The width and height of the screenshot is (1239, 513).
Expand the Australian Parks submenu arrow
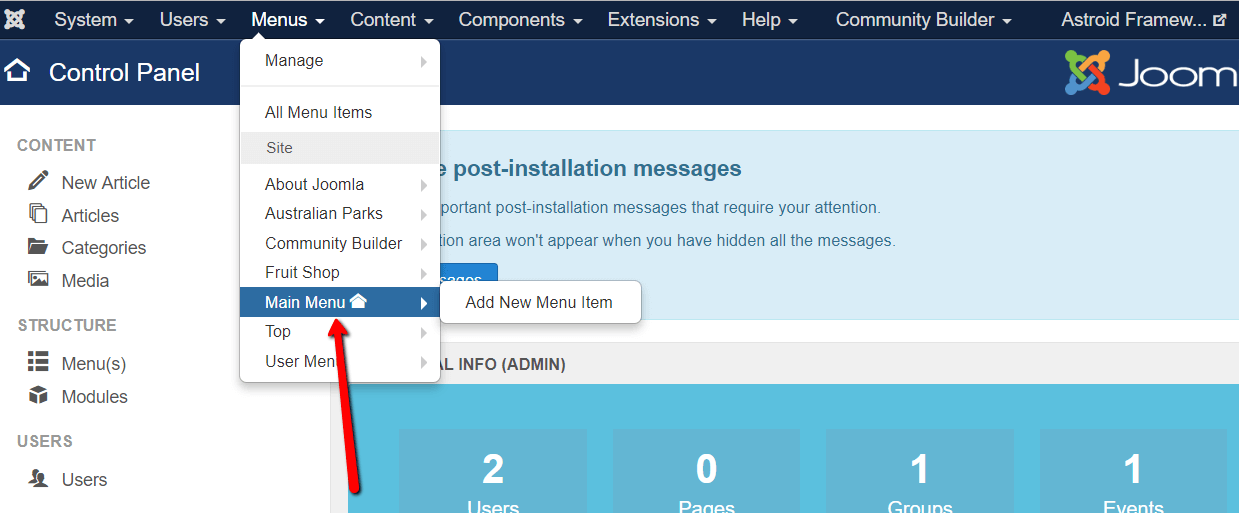coord(424,214)
